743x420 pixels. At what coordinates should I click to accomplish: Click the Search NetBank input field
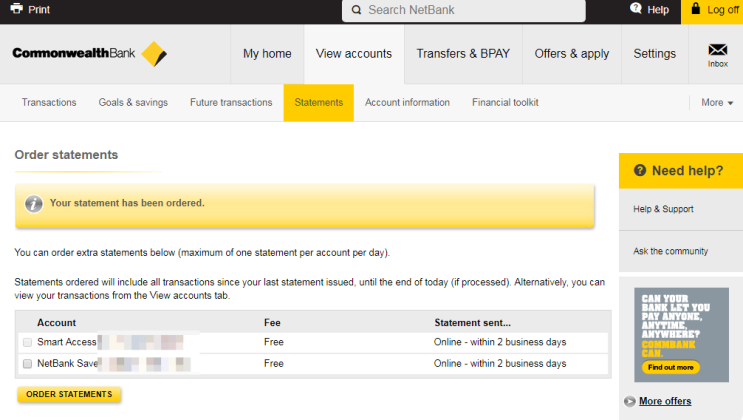point(463,10)
